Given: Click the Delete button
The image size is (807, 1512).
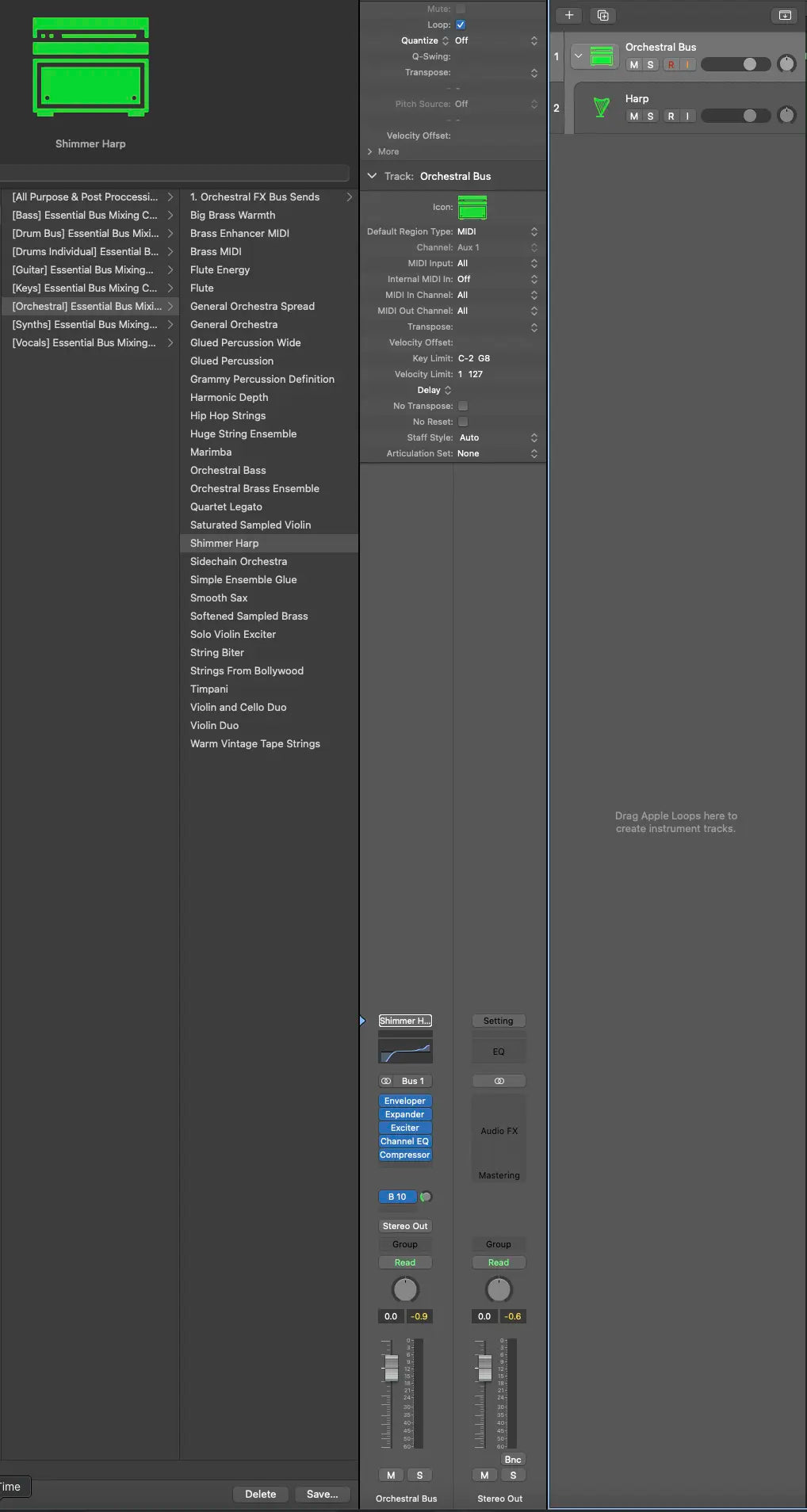Looking at the screenshot, I should coord(260,1494).
